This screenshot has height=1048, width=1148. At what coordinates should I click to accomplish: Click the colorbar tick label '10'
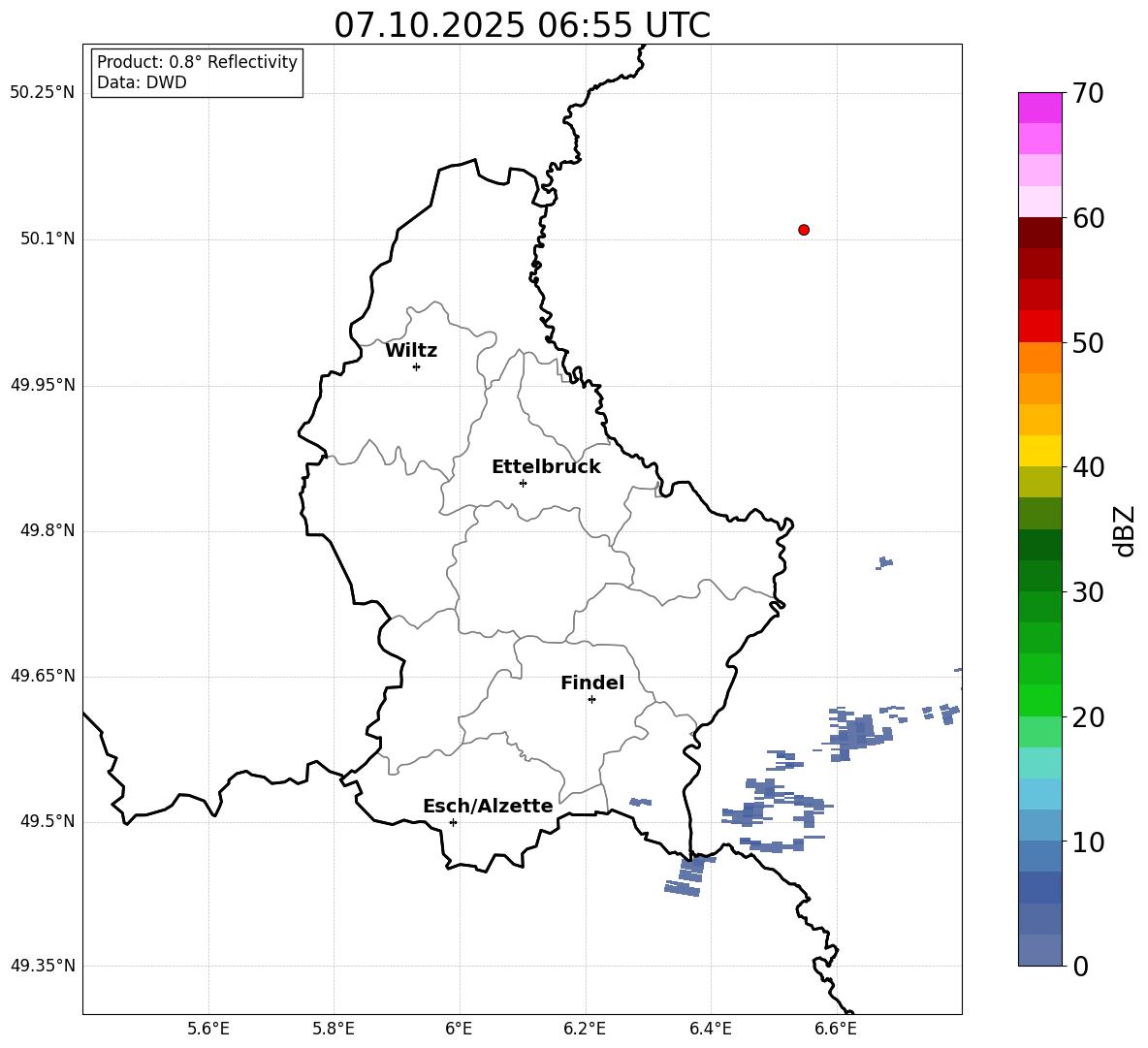tap(1088, 842)
